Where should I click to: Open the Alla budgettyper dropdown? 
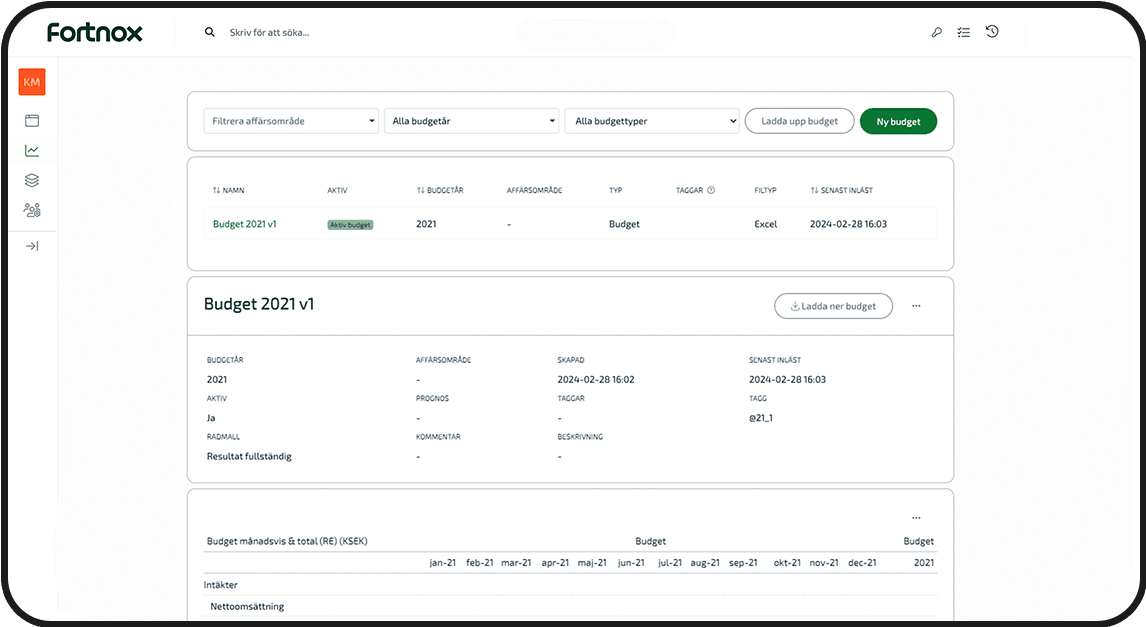click(x=651, y=121)
